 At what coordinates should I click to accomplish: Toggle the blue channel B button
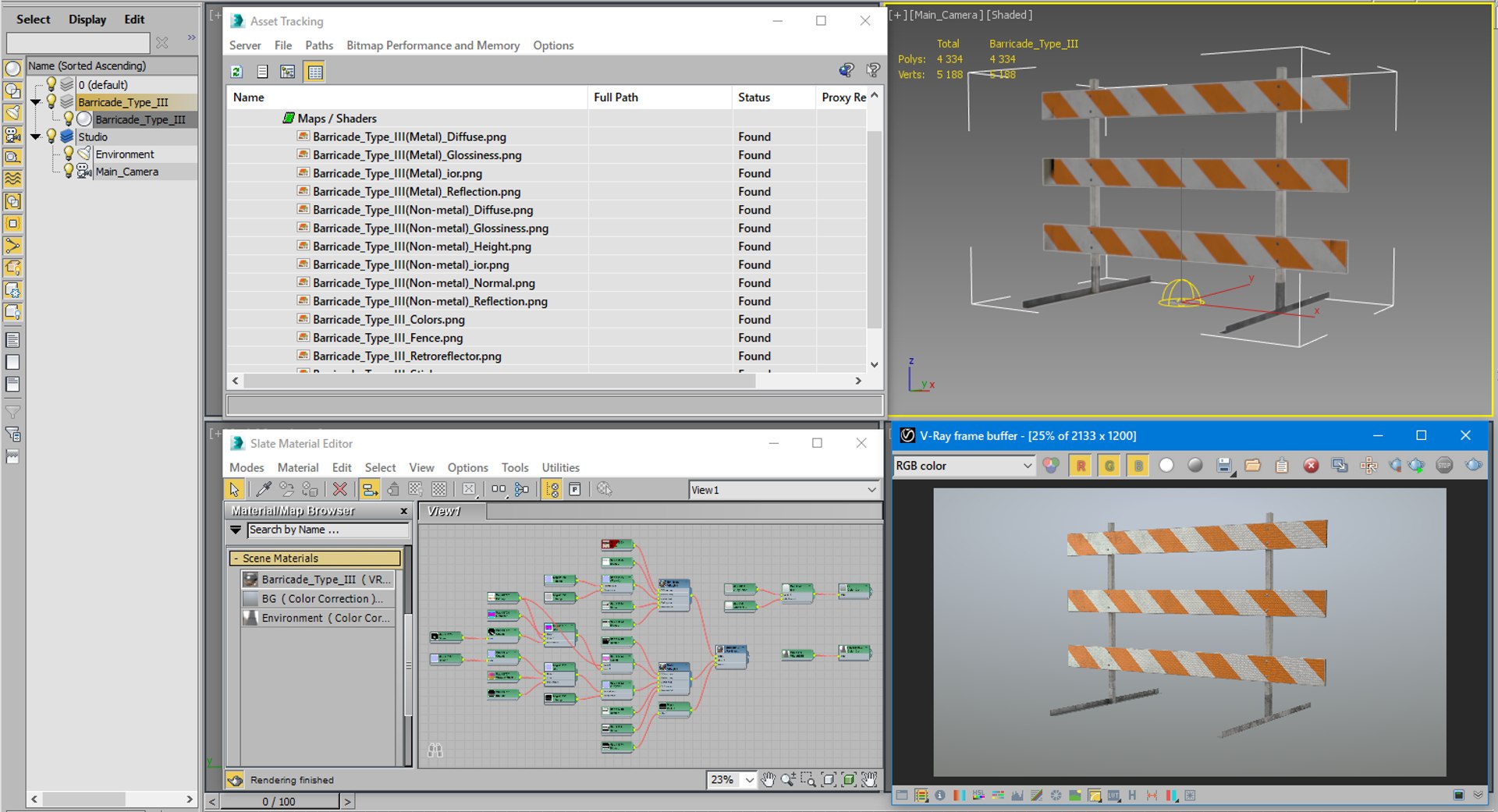pos(1138,466)
